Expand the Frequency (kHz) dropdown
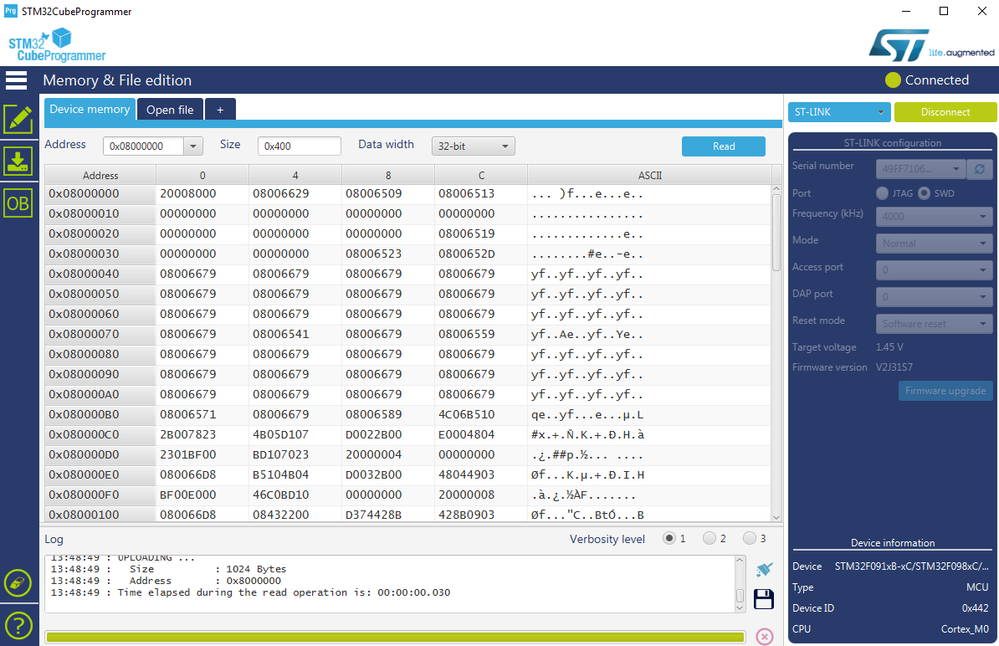The image size is (999, 646). (x=934, y=217)
